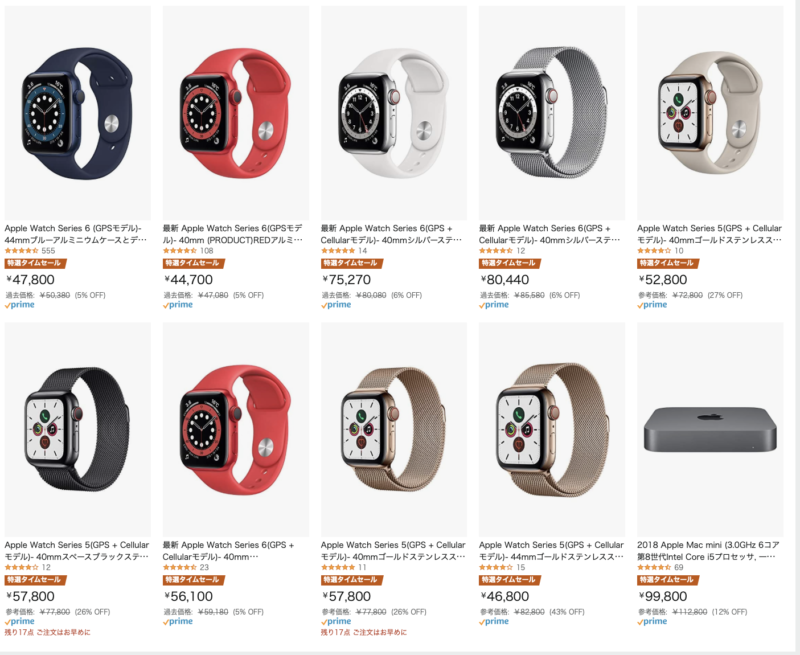
Task: Click the ¥56,100 red cellular watch price
Action: tap(188, 596)
